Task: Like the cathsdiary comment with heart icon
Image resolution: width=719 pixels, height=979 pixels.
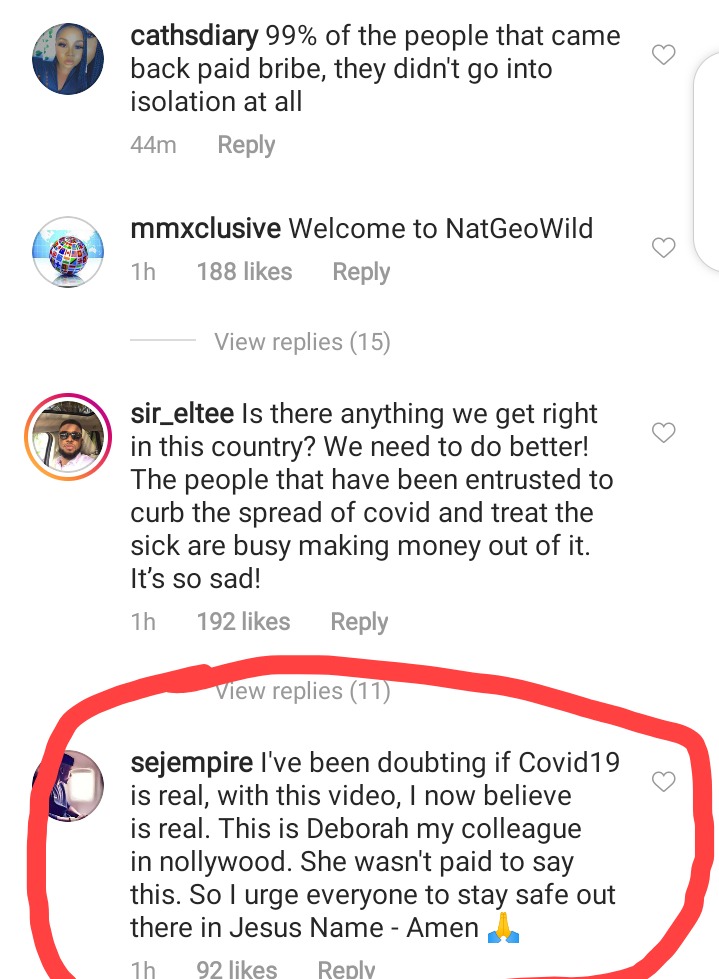Action: [x=663, y=55]
